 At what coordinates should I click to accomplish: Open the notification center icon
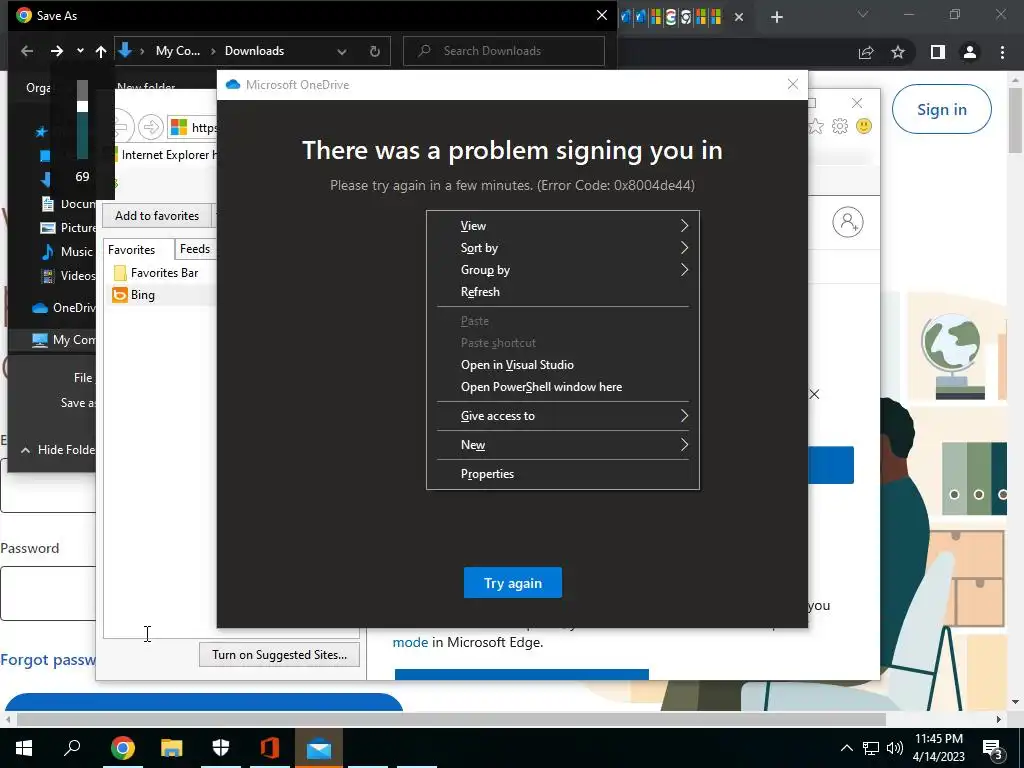tap(992, 749)
